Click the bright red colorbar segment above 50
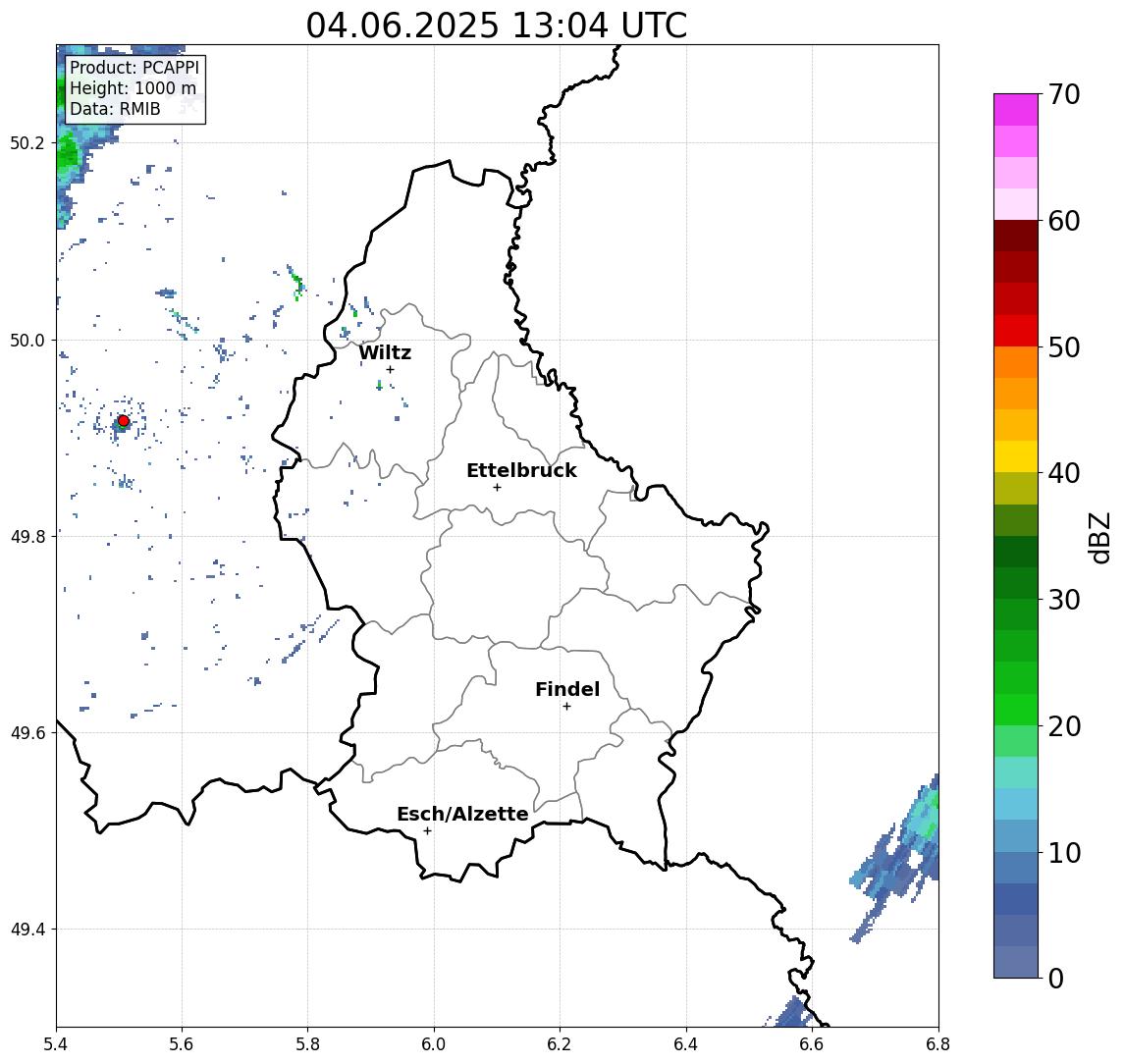 [x=1016, y=331]
